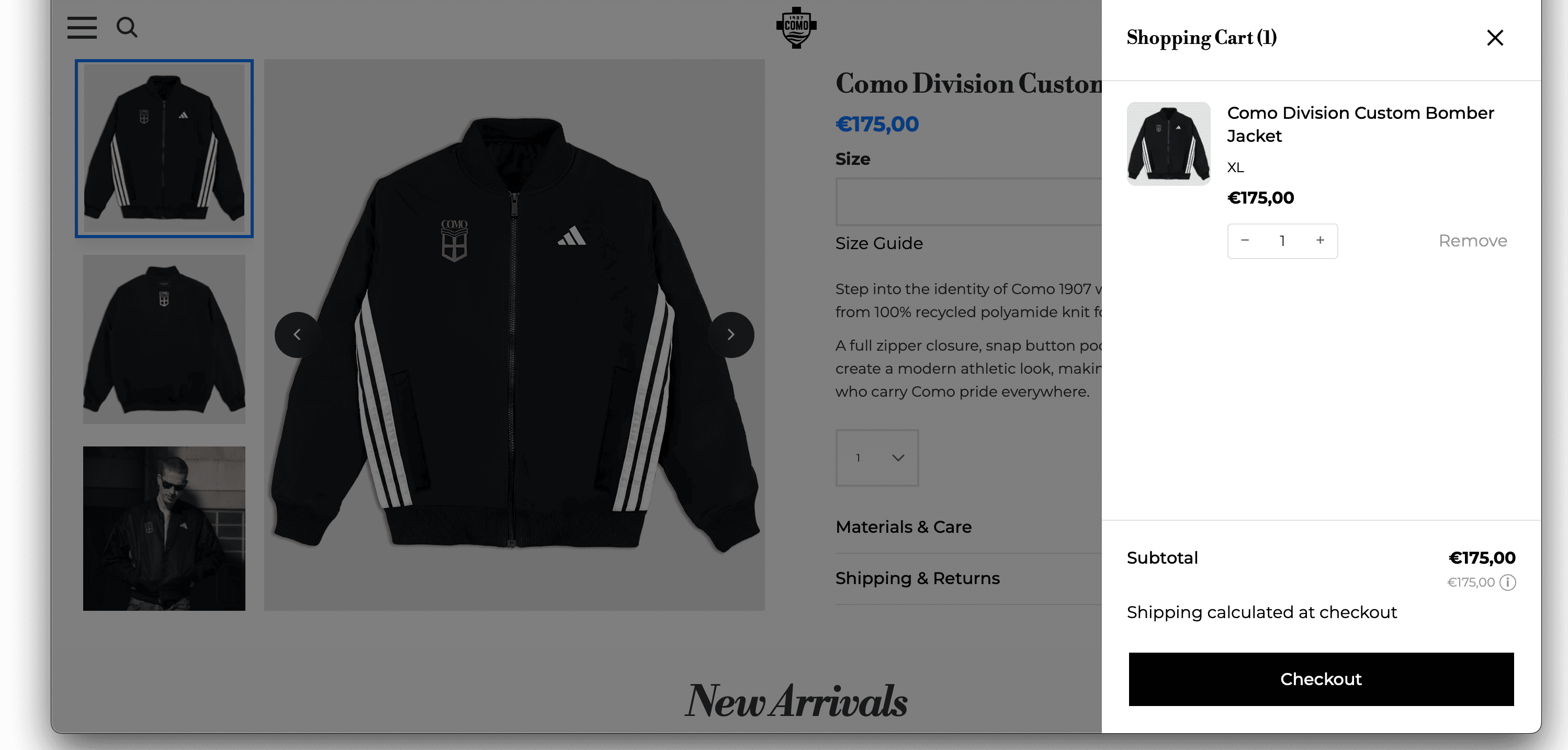Remove the bomber jacket from cart
Image resolution: width=1568 pixels, height=750 pixels.
[1472, 241]
